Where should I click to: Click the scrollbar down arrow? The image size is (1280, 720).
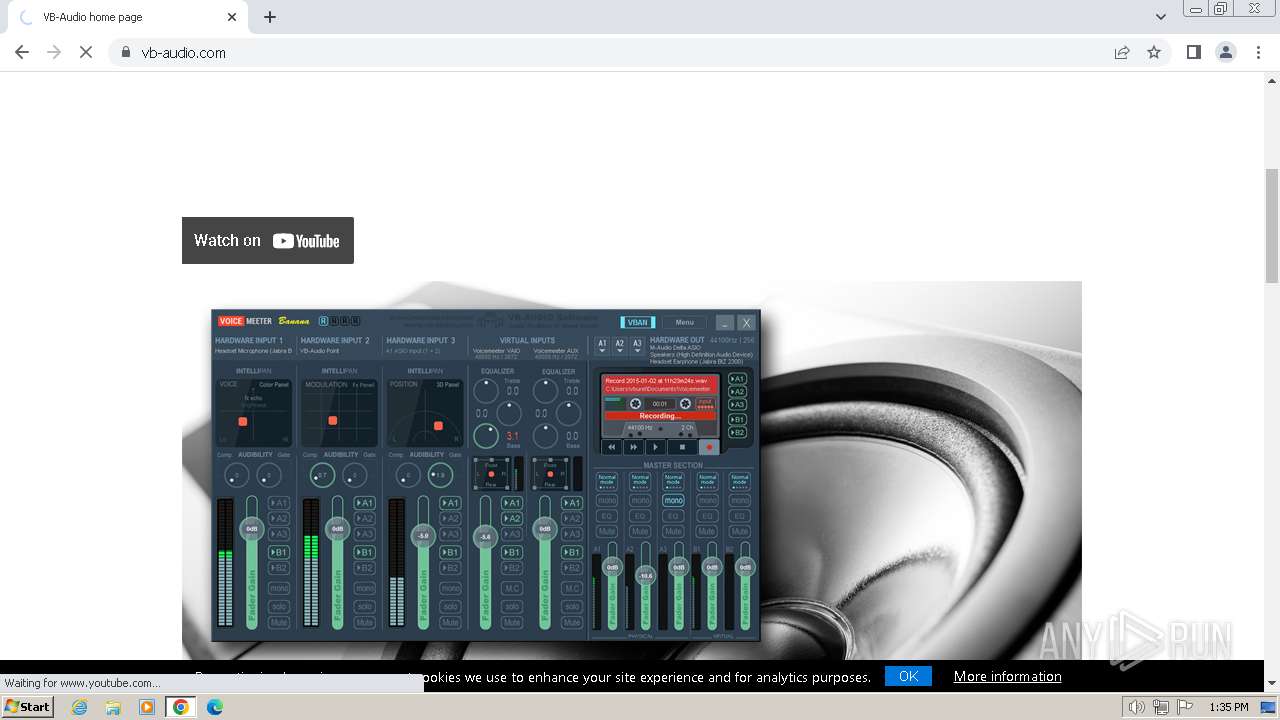1272,684
